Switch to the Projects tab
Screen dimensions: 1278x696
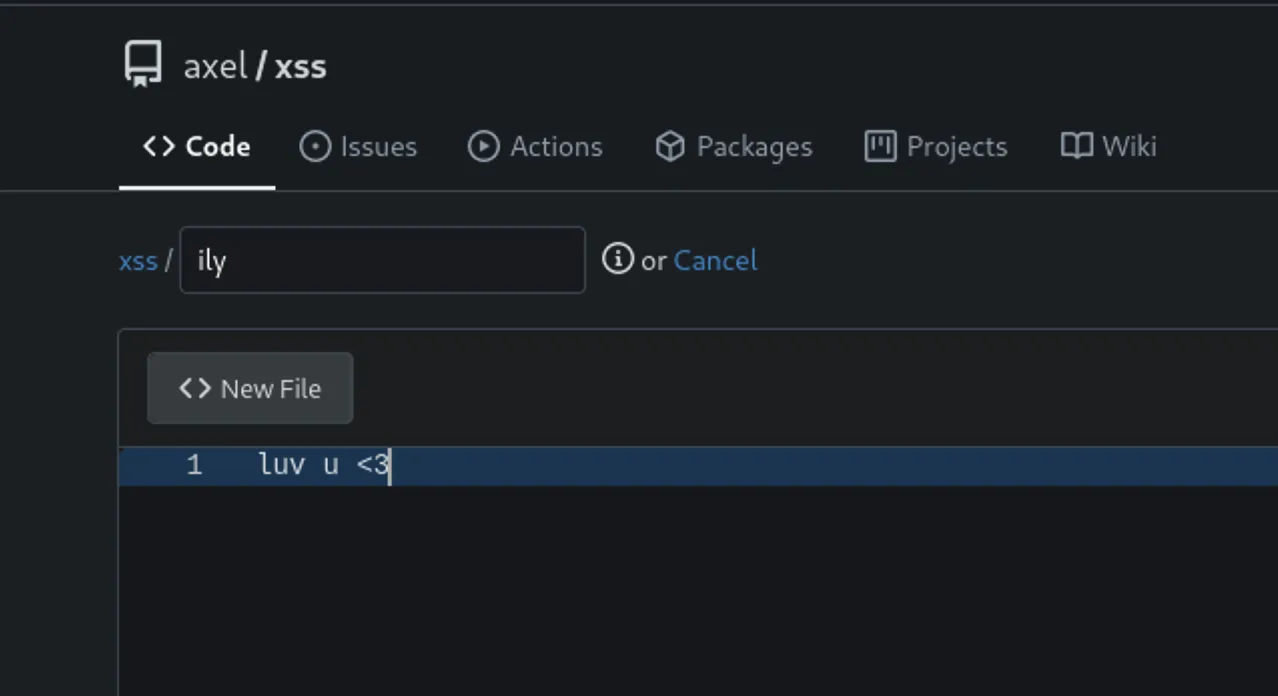click(936, 147)
